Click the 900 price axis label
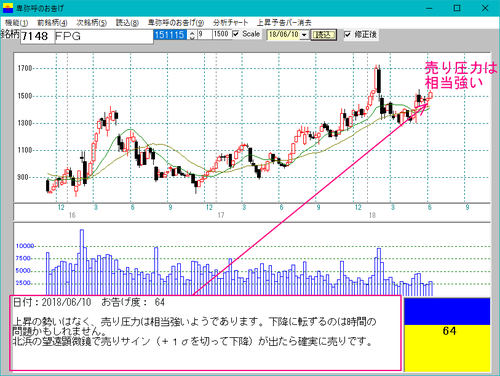The image size is (500, 376). (x=23, y=177)
